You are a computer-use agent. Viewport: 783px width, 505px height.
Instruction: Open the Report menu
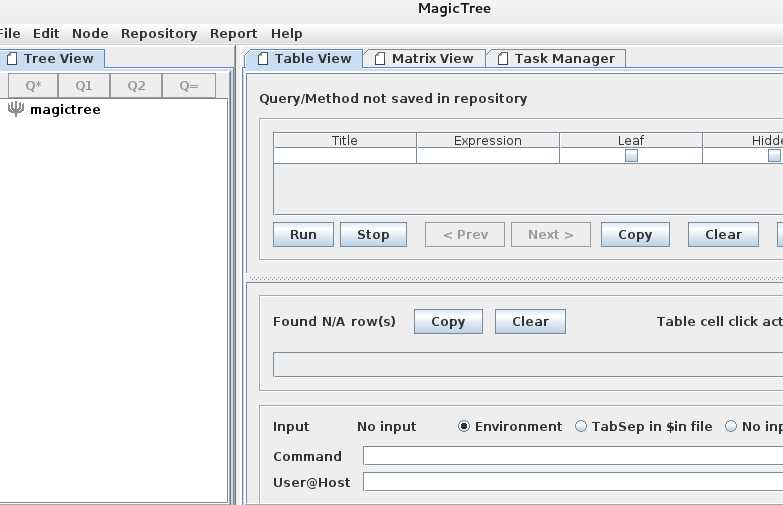point(233,33)
